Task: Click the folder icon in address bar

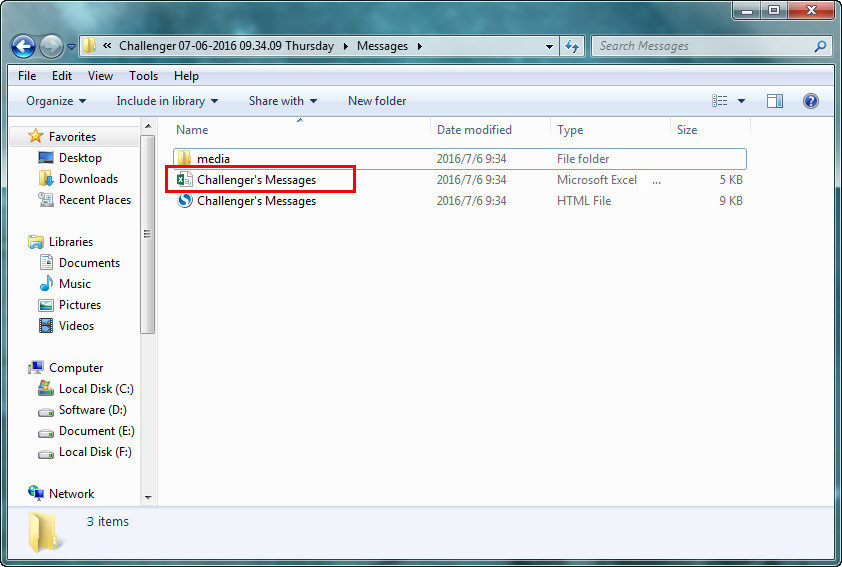Action: click(89, 46)
